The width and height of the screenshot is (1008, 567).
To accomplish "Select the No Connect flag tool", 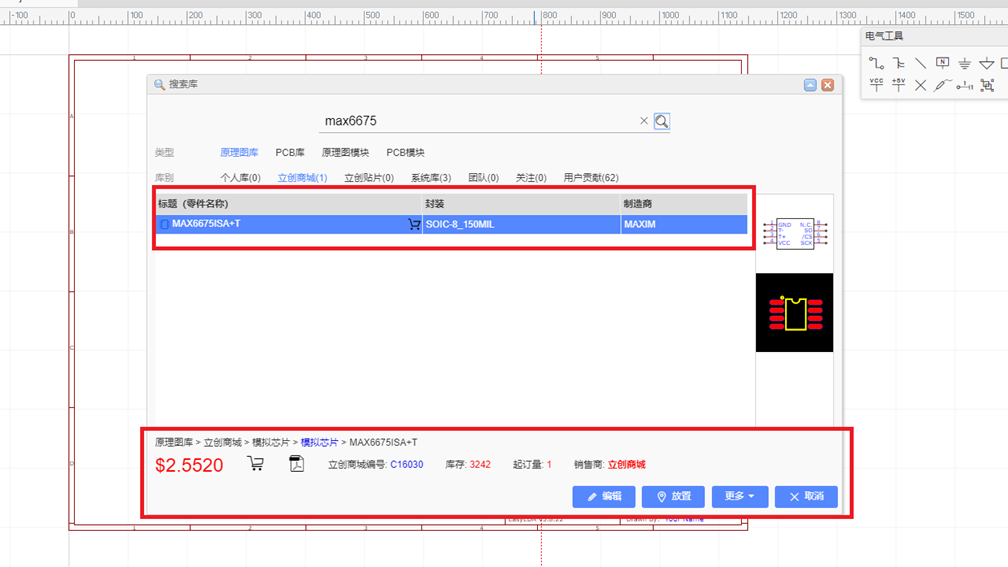I will pos(921,85).
